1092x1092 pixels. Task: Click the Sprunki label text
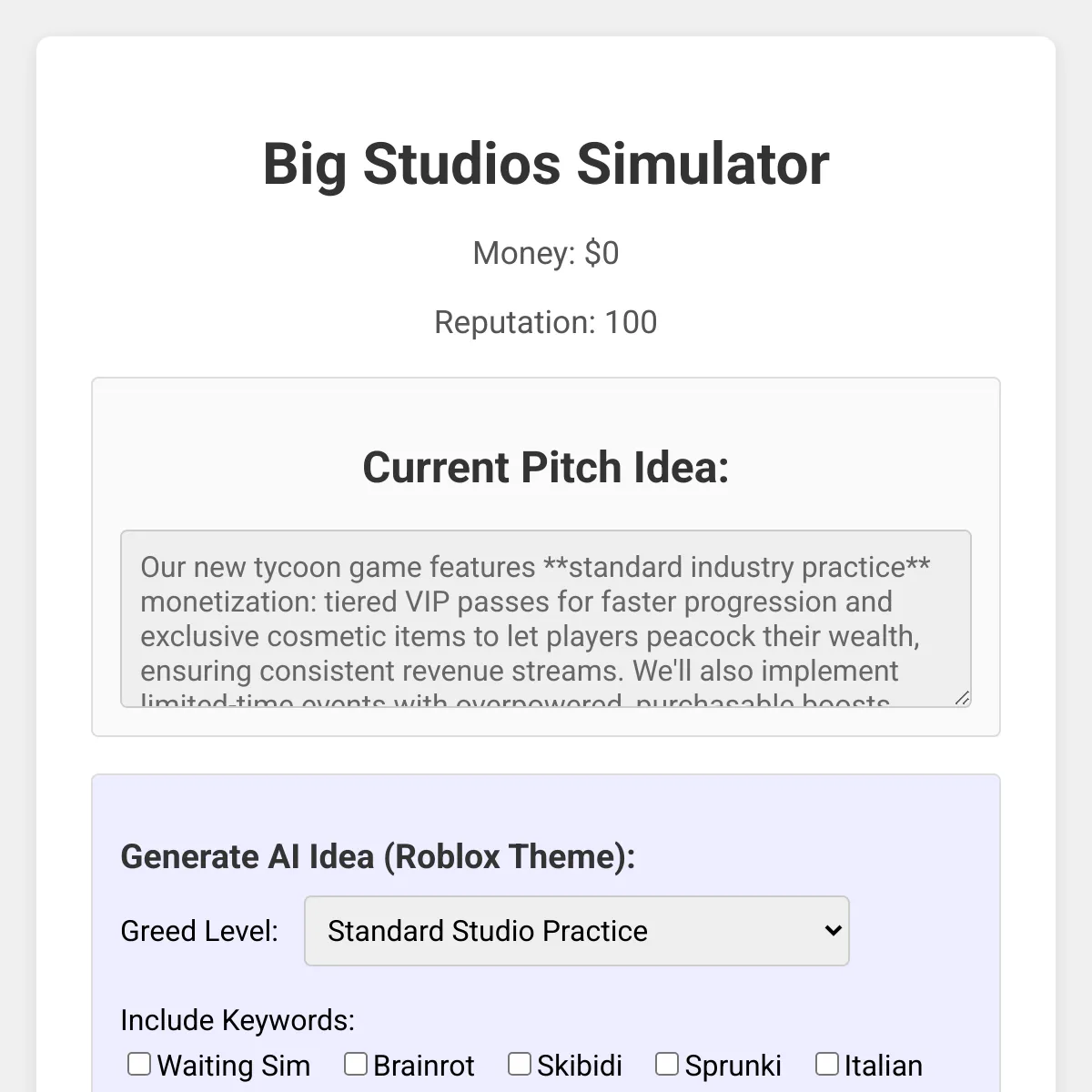(733, 1066)
